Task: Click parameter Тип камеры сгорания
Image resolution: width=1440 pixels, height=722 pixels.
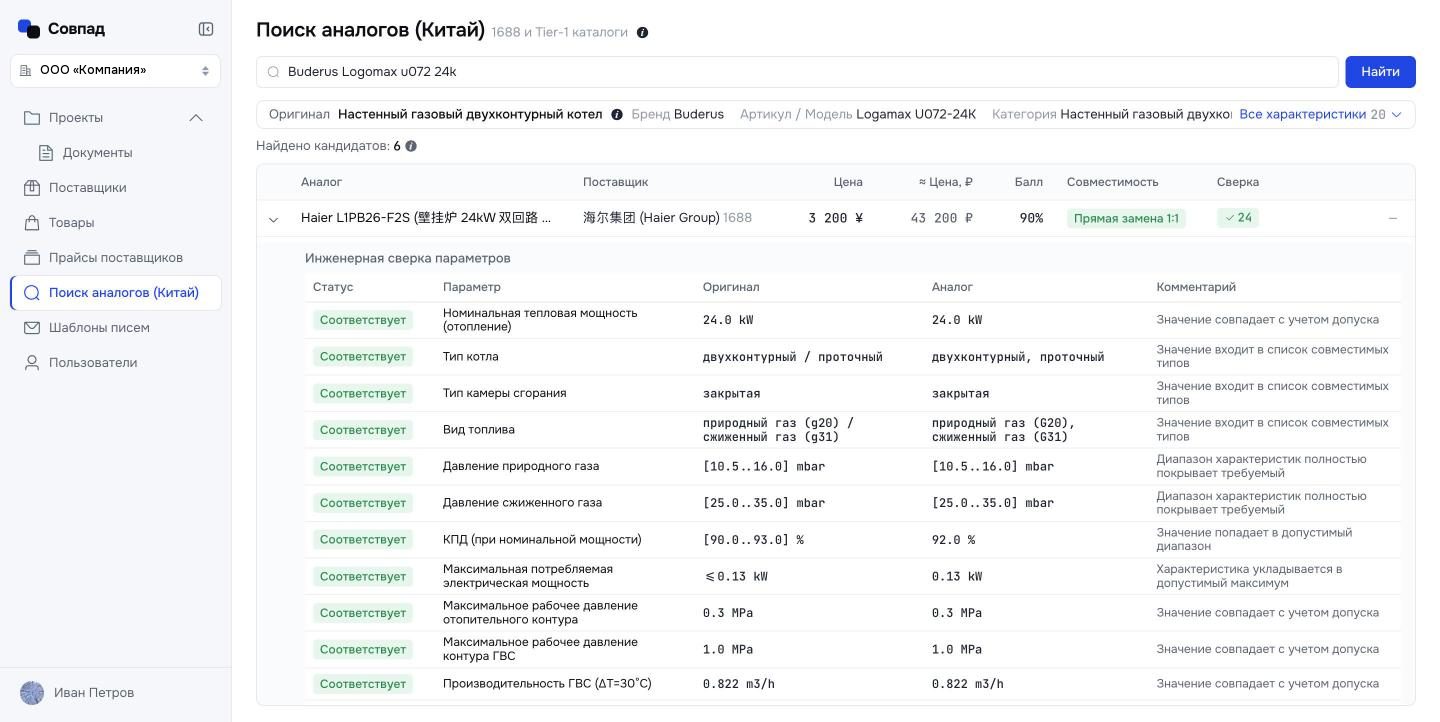Action: (x=504, y=393)
